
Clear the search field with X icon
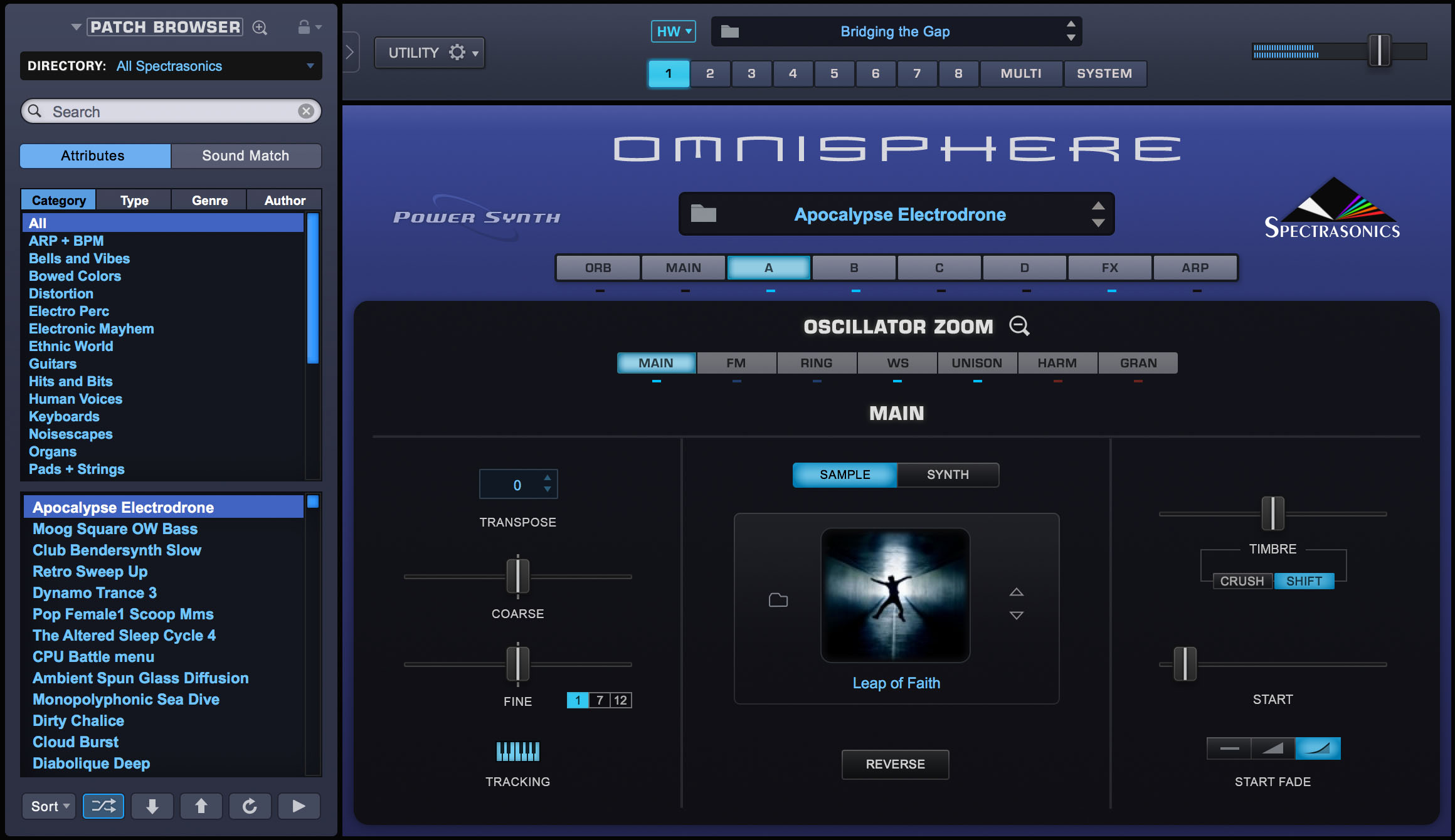(x=306, y=111)
